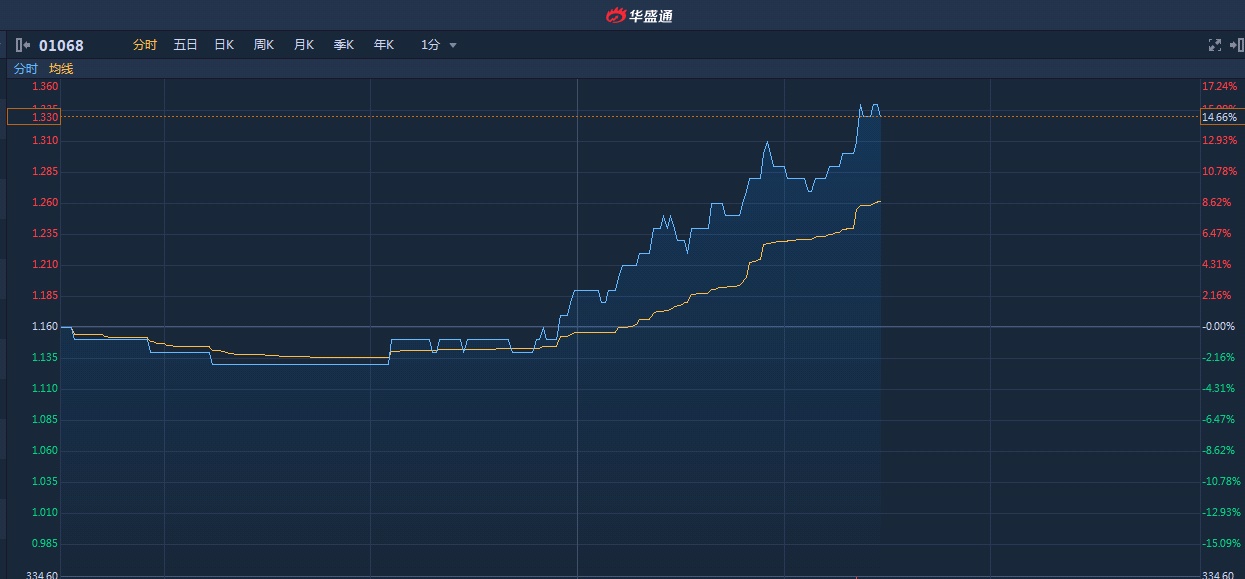Collapse the left panel using arrow icon
Image resolution: width=1245 pixels, height=579 pixels.
coord(23,45)
